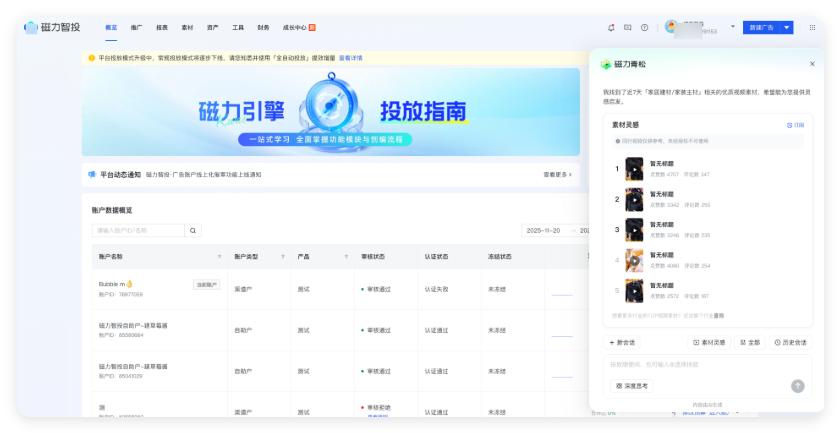The image size is (840, 433).
Task: Click the 审核拒绝 status cell
Action: pos(376,408)
